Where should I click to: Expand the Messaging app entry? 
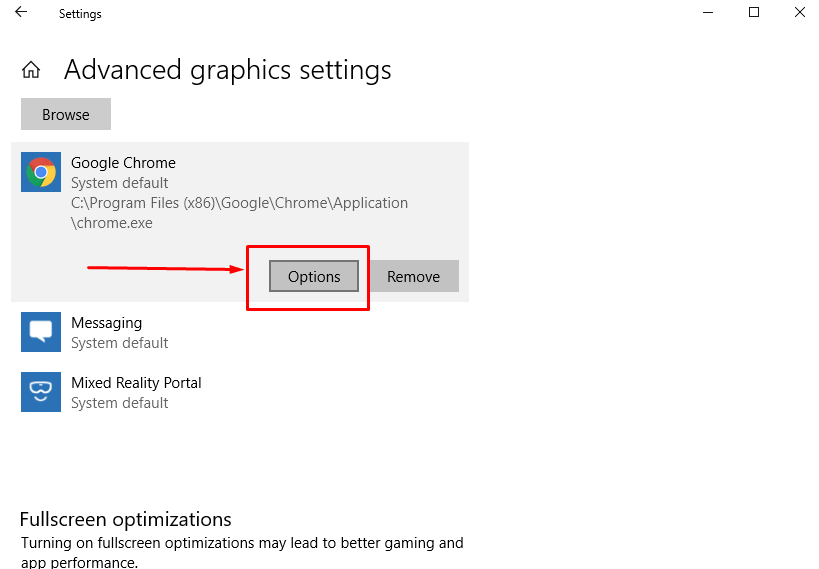(x=240, y=332)
